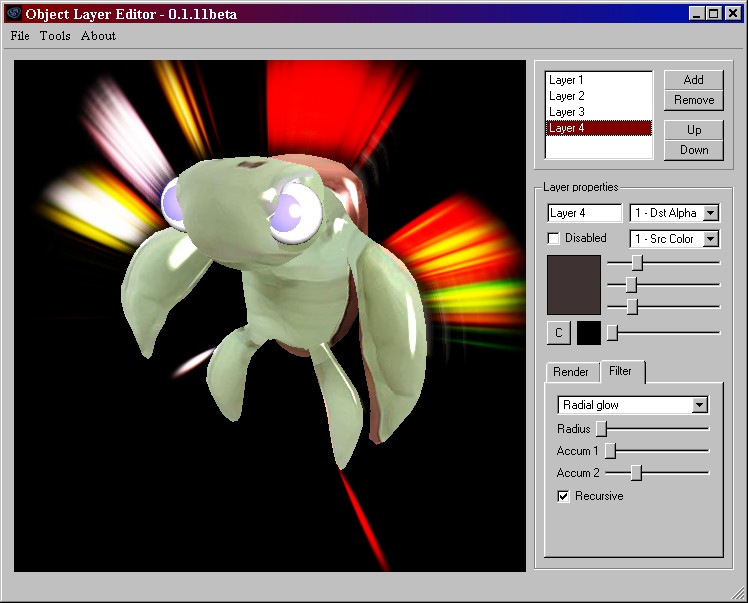Click the Radius slider handle

602,429
